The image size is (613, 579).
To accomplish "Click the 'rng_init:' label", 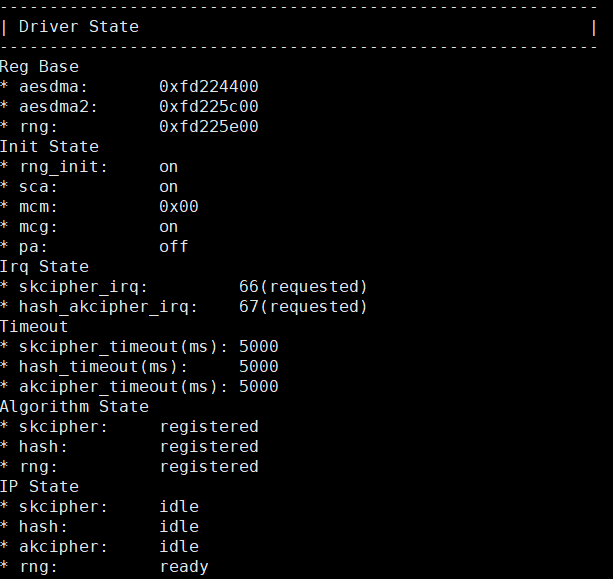I will pyautogui.click(x=64, y=167).
